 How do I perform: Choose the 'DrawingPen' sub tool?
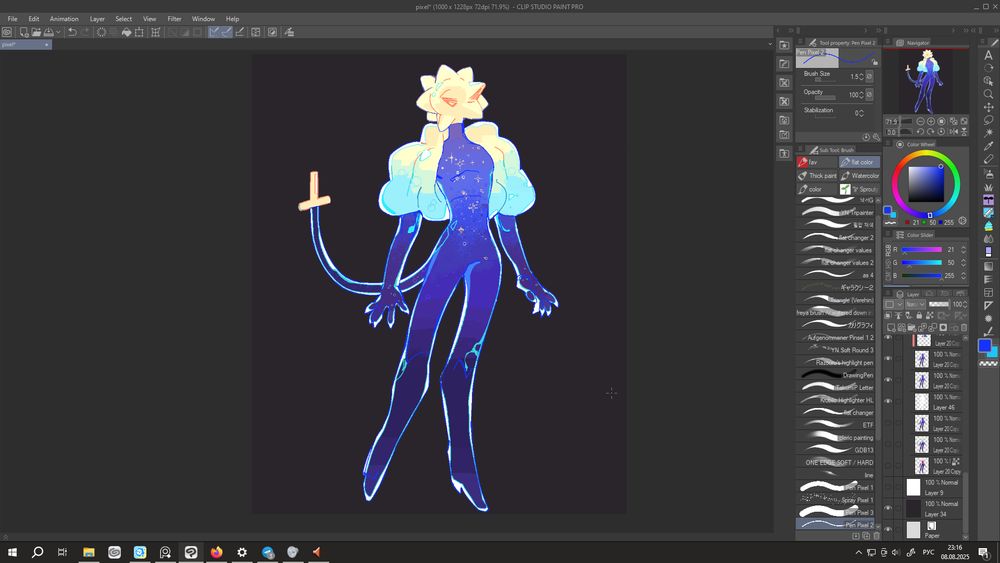click(x=837, y=375)
